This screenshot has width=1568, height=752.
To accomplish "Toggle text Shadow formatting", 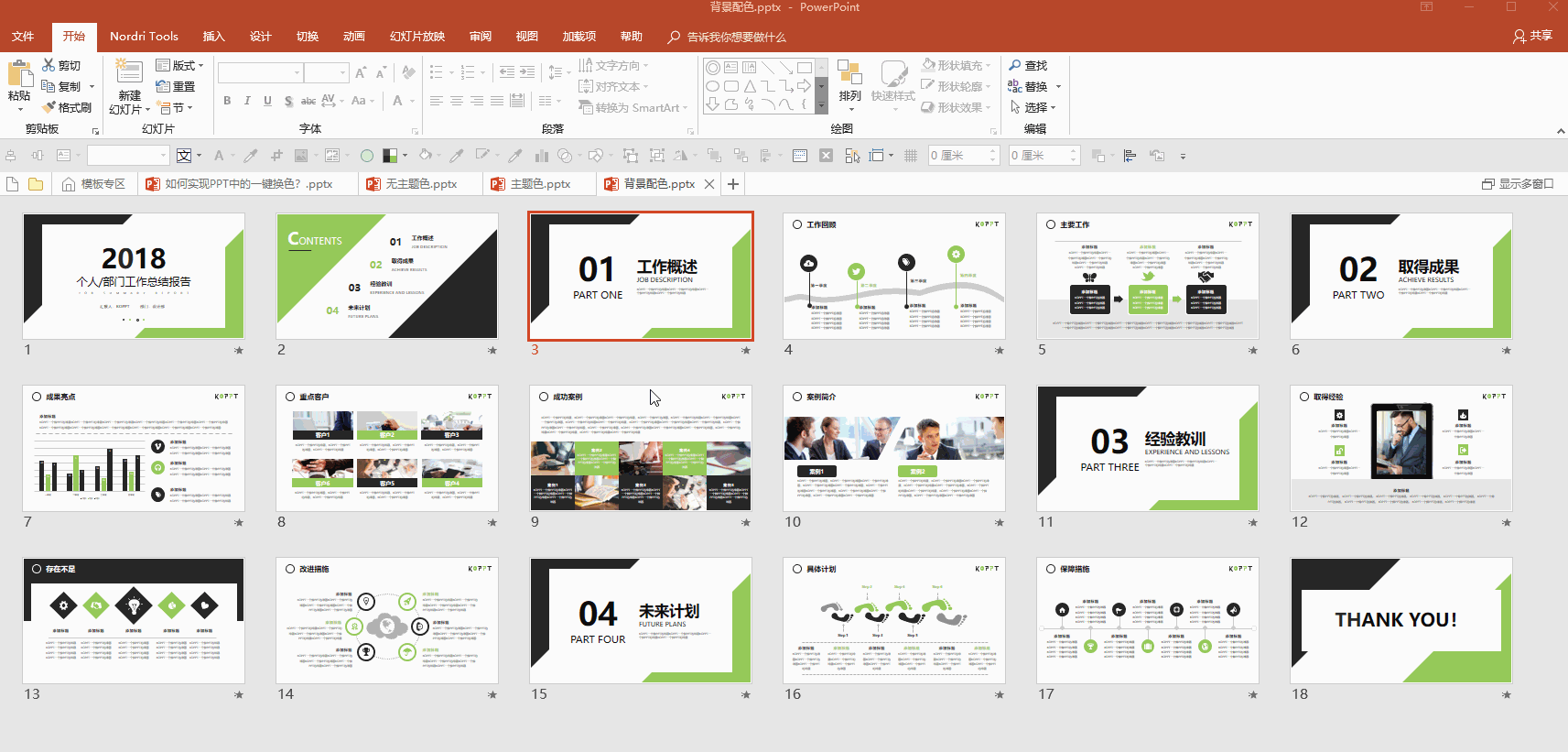I will pyautogui.click(x=288, y=101).
